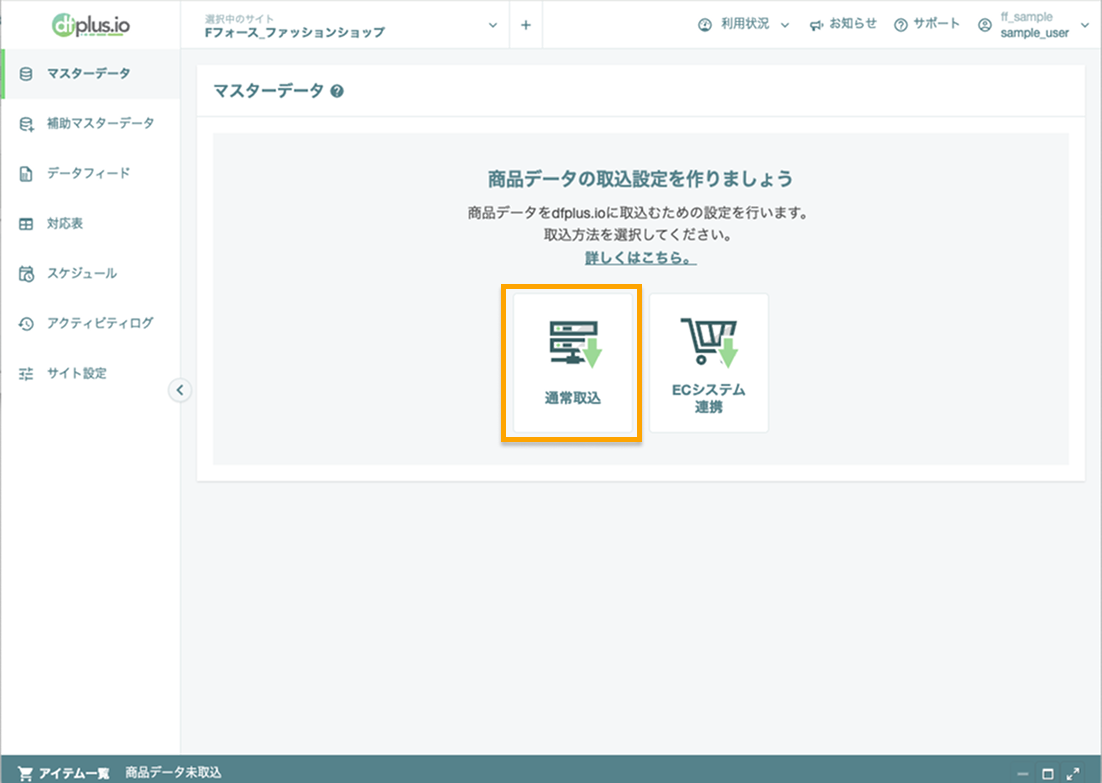The width and height of the screenshot is (1102, 783).
Task: Open the sample_user account menu
Action: [1030, 23]
